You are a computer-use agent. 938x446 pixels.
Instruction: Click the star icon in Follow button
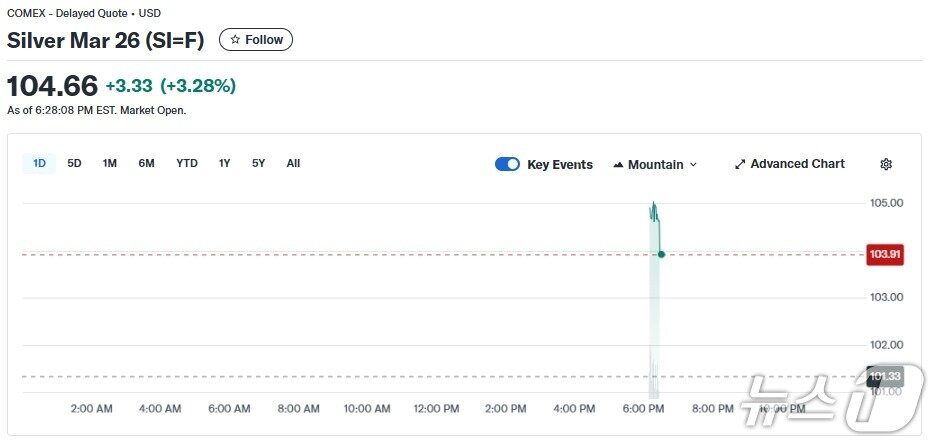click(x=235, y=40)
